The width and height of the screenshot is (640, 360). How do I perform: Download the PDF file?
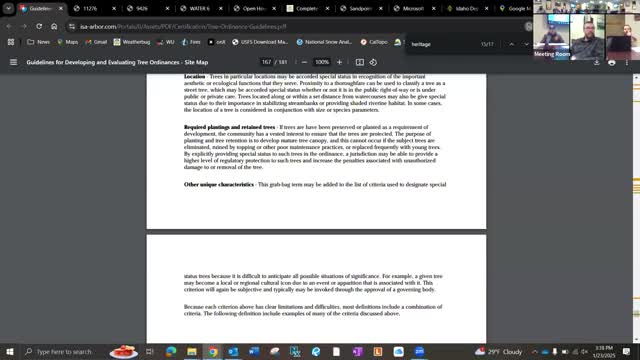pyautogui.click(x=596, y=62)
